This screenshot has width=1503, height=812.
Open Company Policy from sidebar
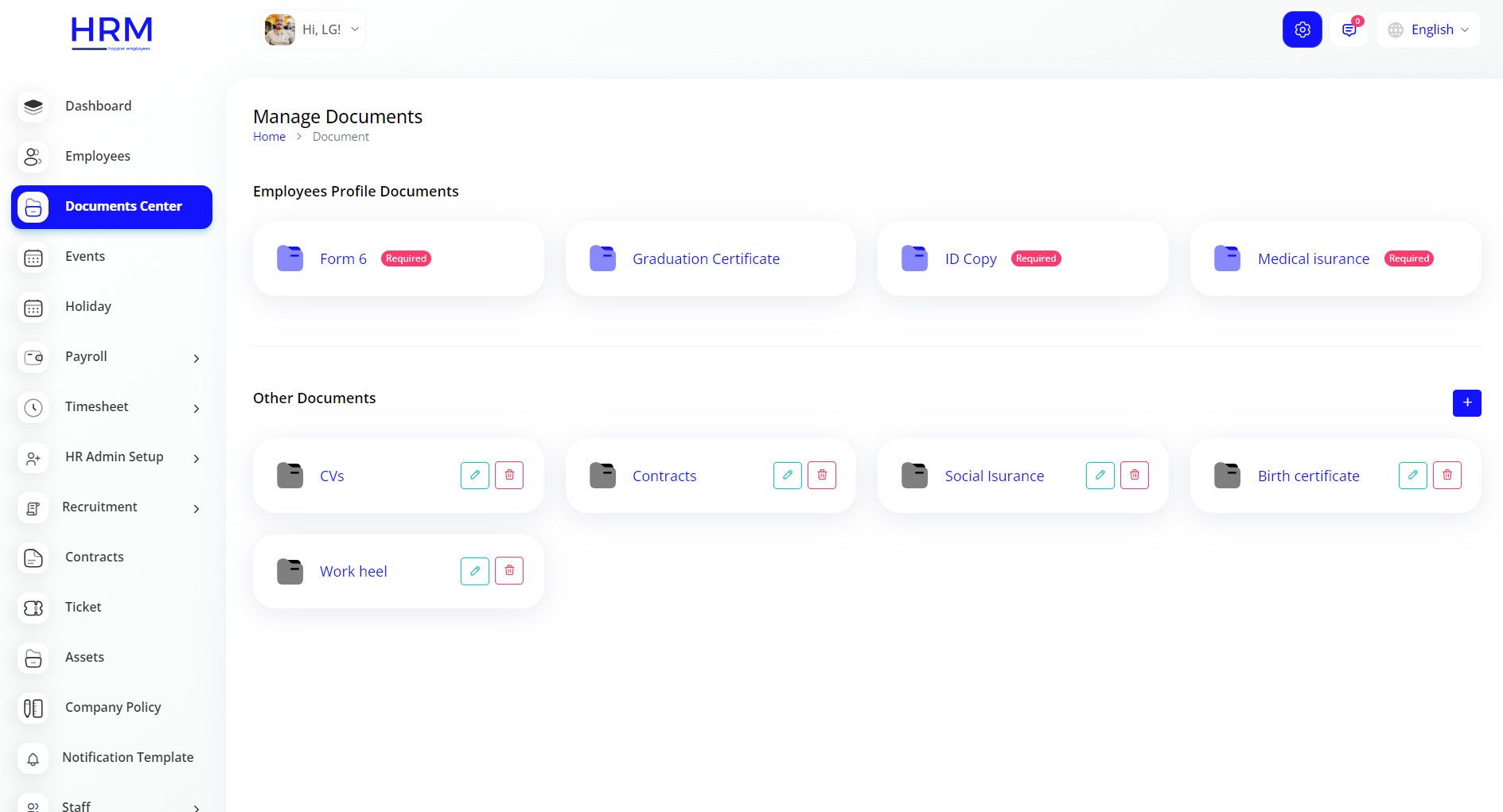pyautogui.click(x=112, y=708)
